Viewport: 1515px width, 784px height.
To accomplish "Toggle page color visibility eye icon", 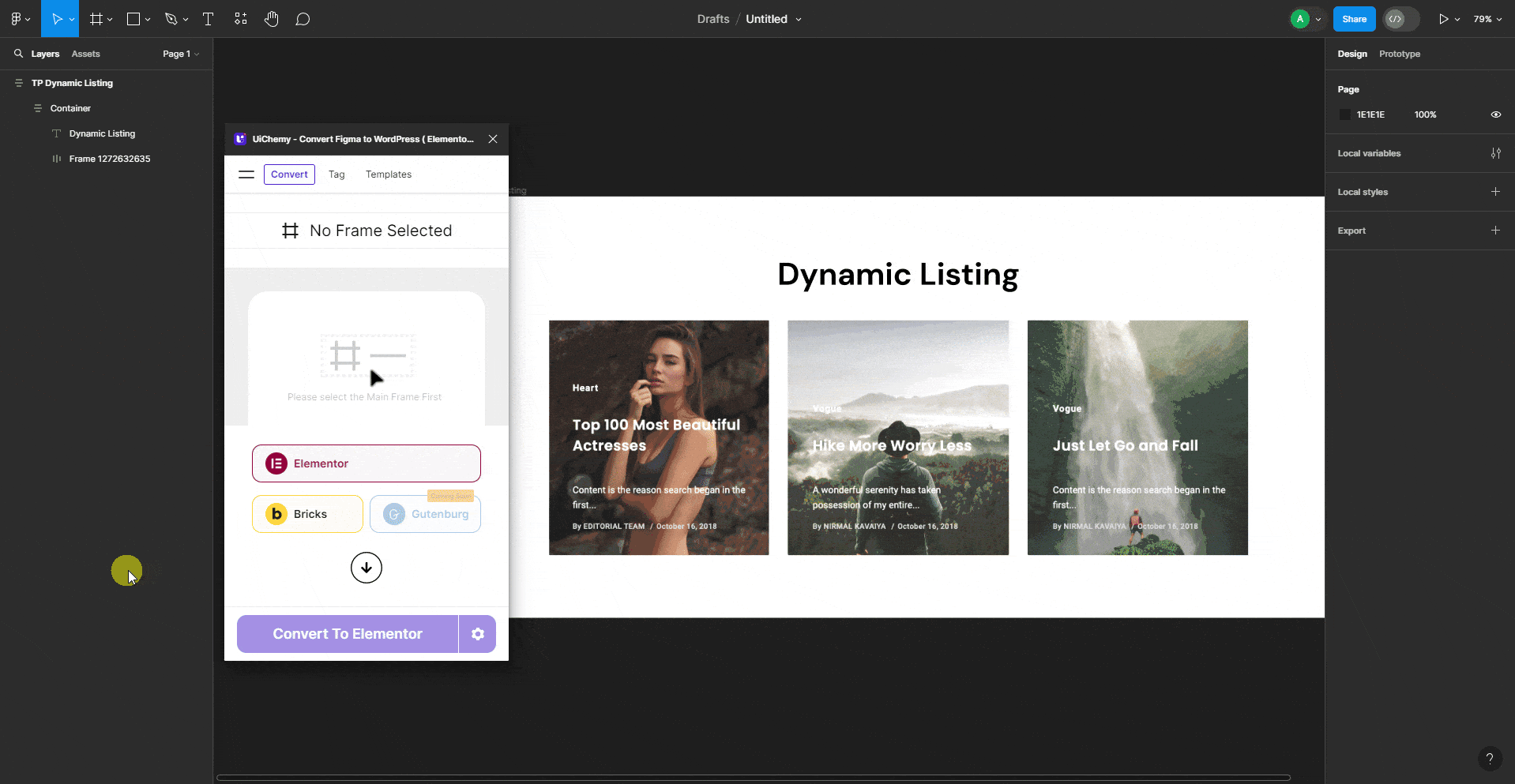I will point(1495,114).
